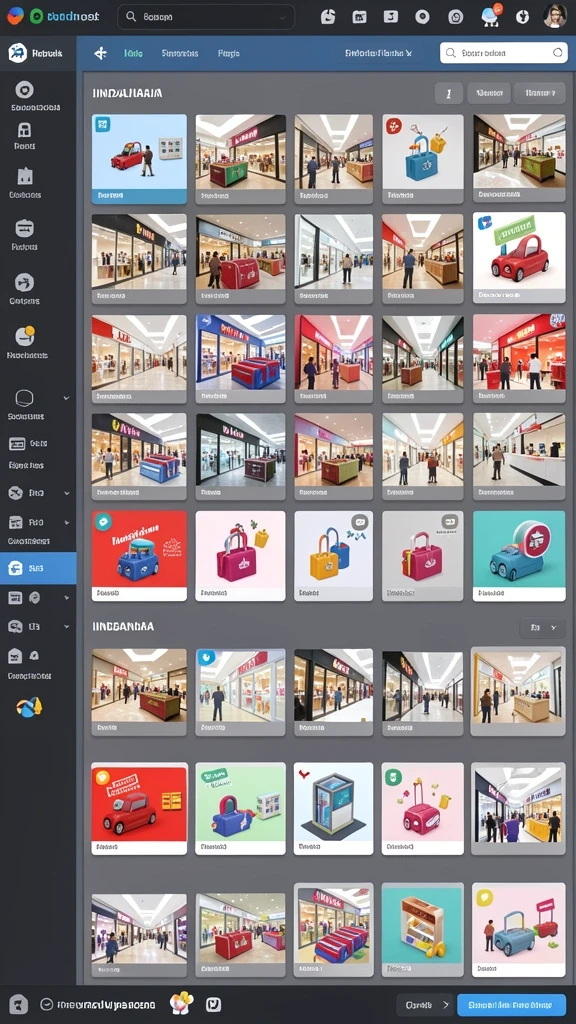
Task: Open the sidebar icon with yellow notification dot
Action: pyautogui.click(x=25, y=335)
